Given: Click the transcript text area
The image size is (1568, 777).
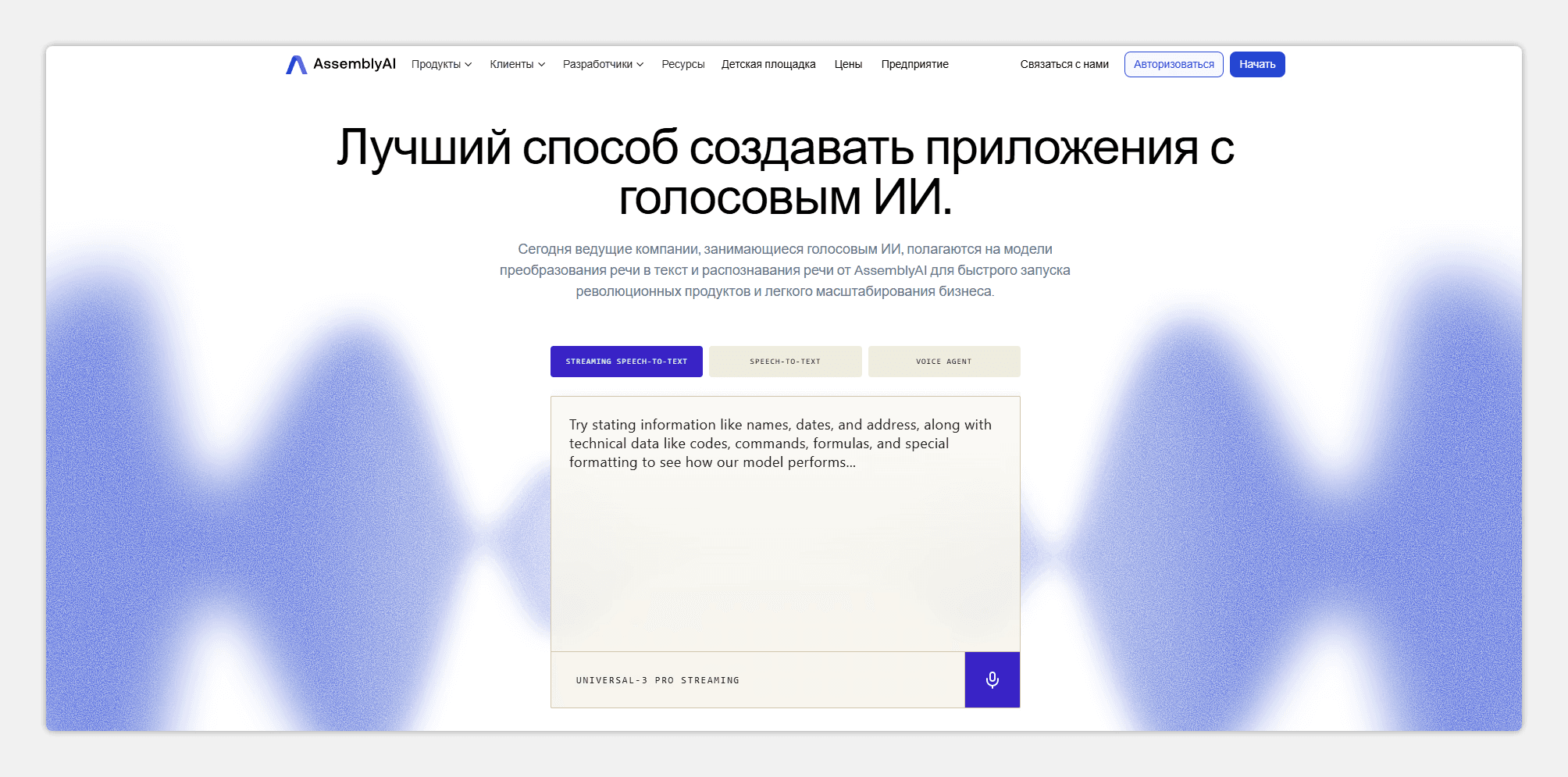Looking at the screenshot, I should point(785,524).
